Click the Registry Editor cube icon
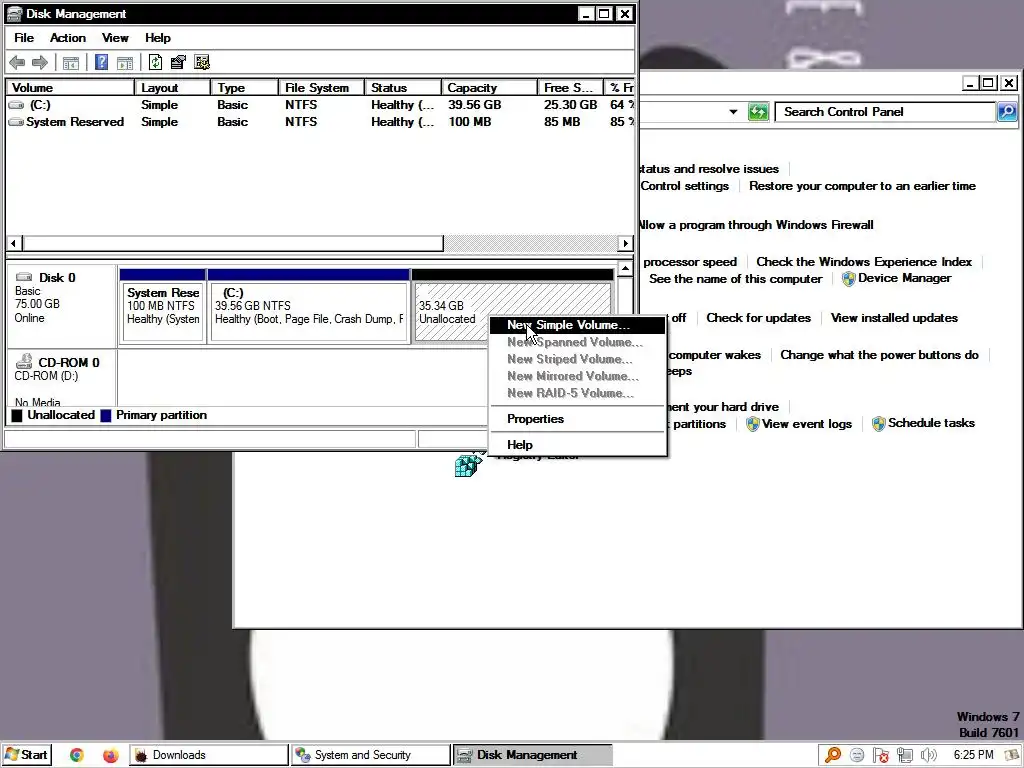The image size is (1024, 768). [x=468, y=465]
